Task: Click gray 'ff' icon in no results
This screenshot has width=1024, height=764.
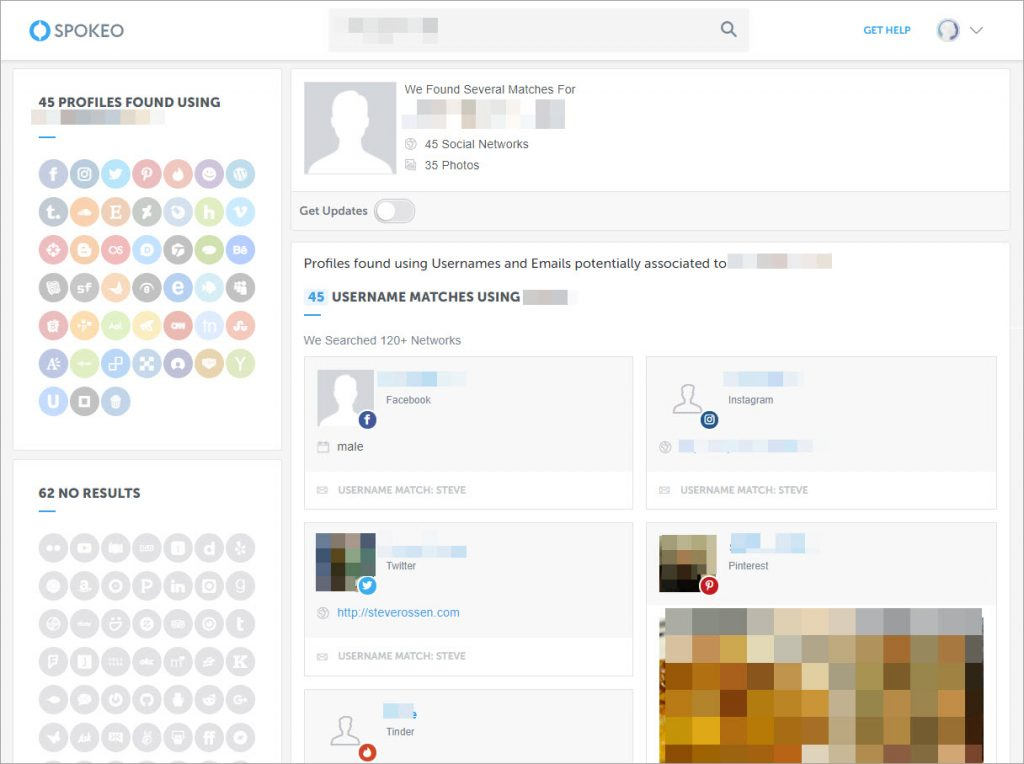Action: (x=209, y=737)
